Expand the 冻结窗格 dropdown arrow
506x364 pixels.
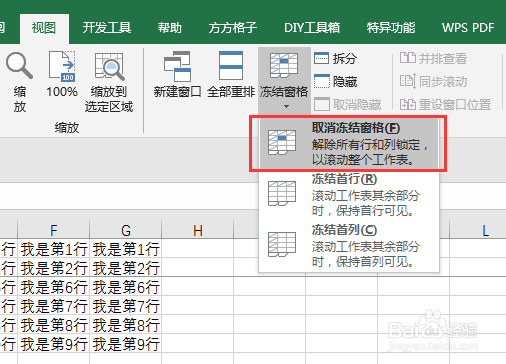pos(286,107)
